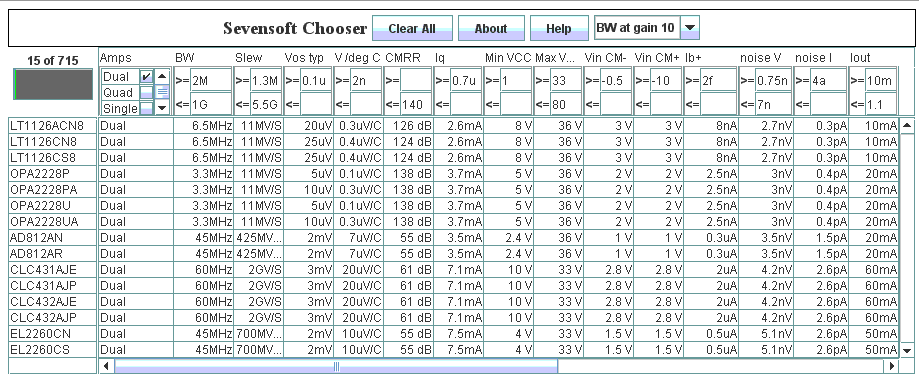Click the gray indicator box under 15 of 715
The height and width of the screenshot is (378, 919).
[x=53, y=84]
